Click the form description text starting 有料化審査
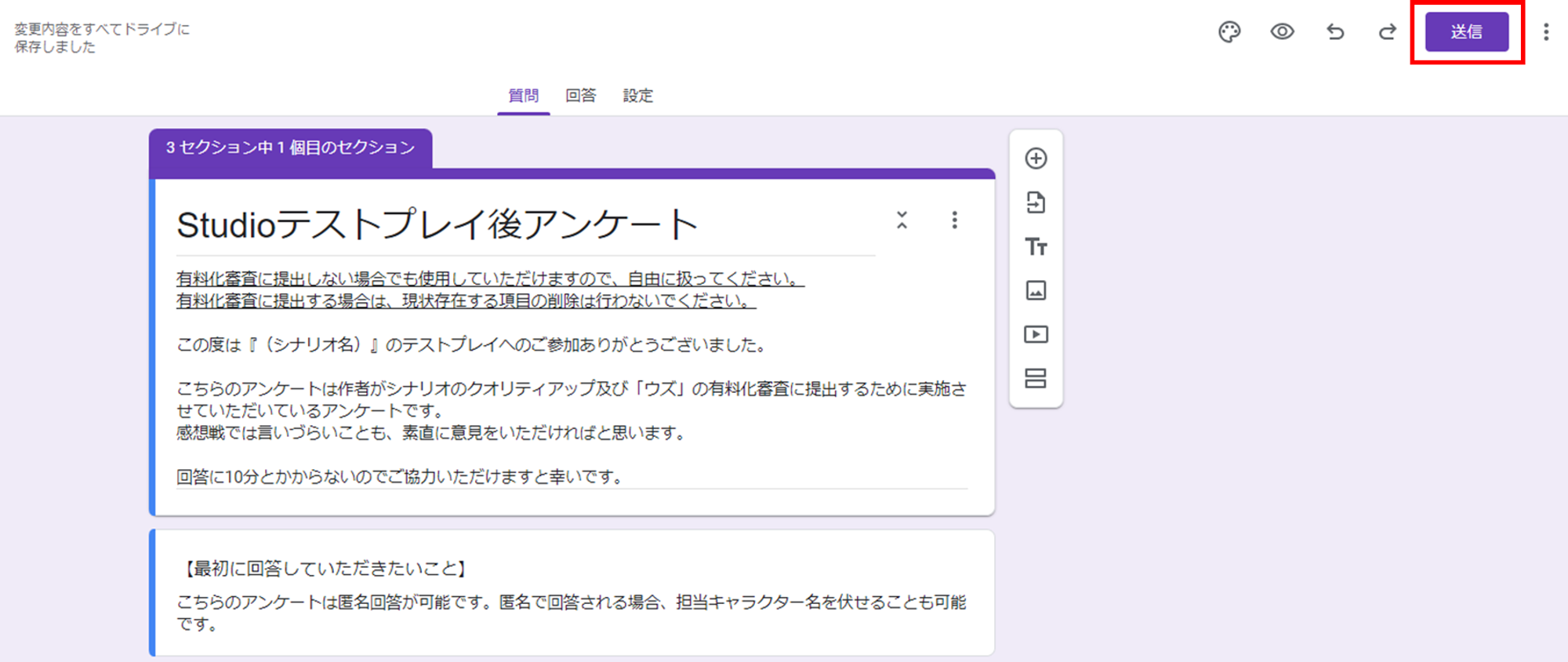1568x662 pixels. coord(490,280)
